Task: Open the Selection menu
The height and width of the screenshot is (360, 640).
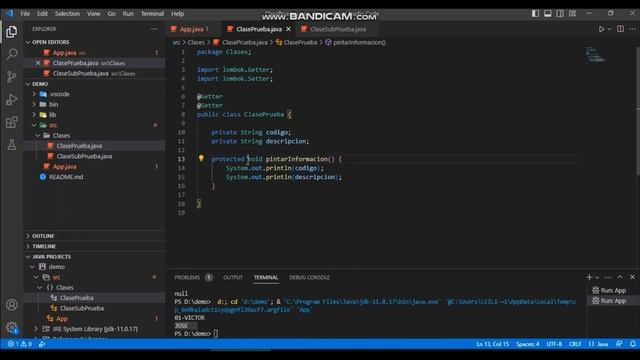Action: click(67, 13)
